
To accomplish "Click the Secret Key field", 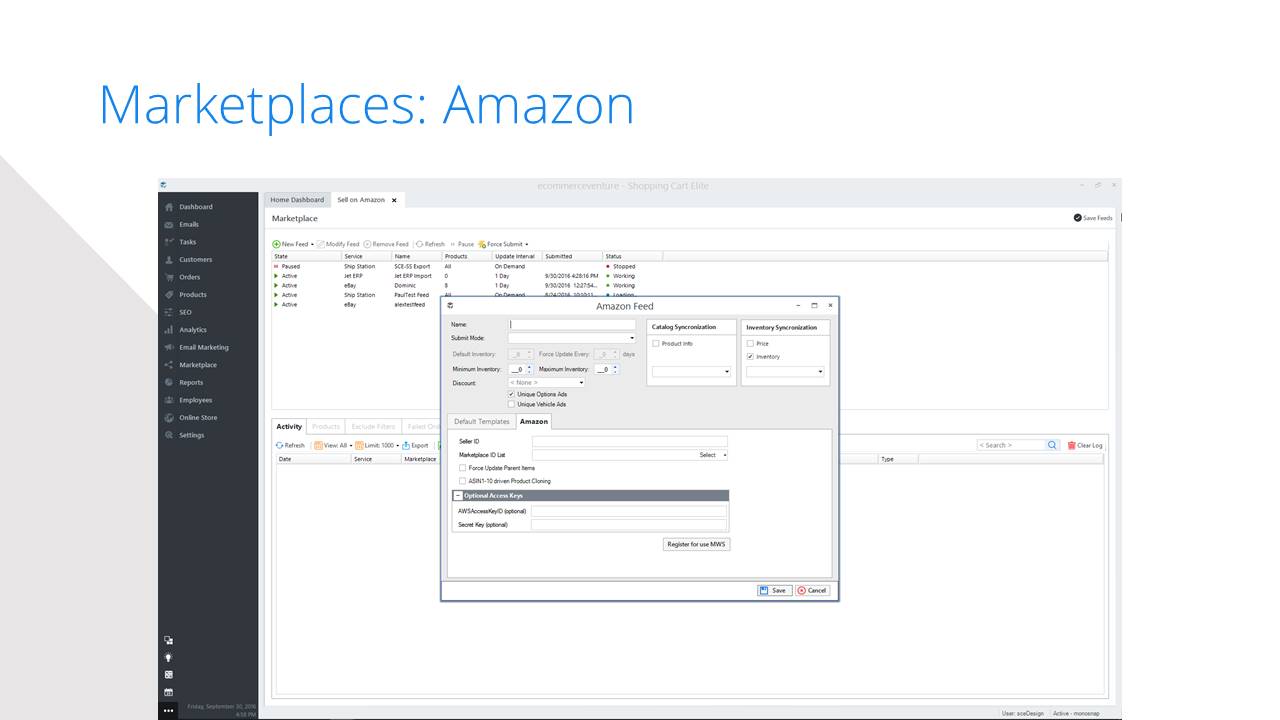I will click(630, 524).
